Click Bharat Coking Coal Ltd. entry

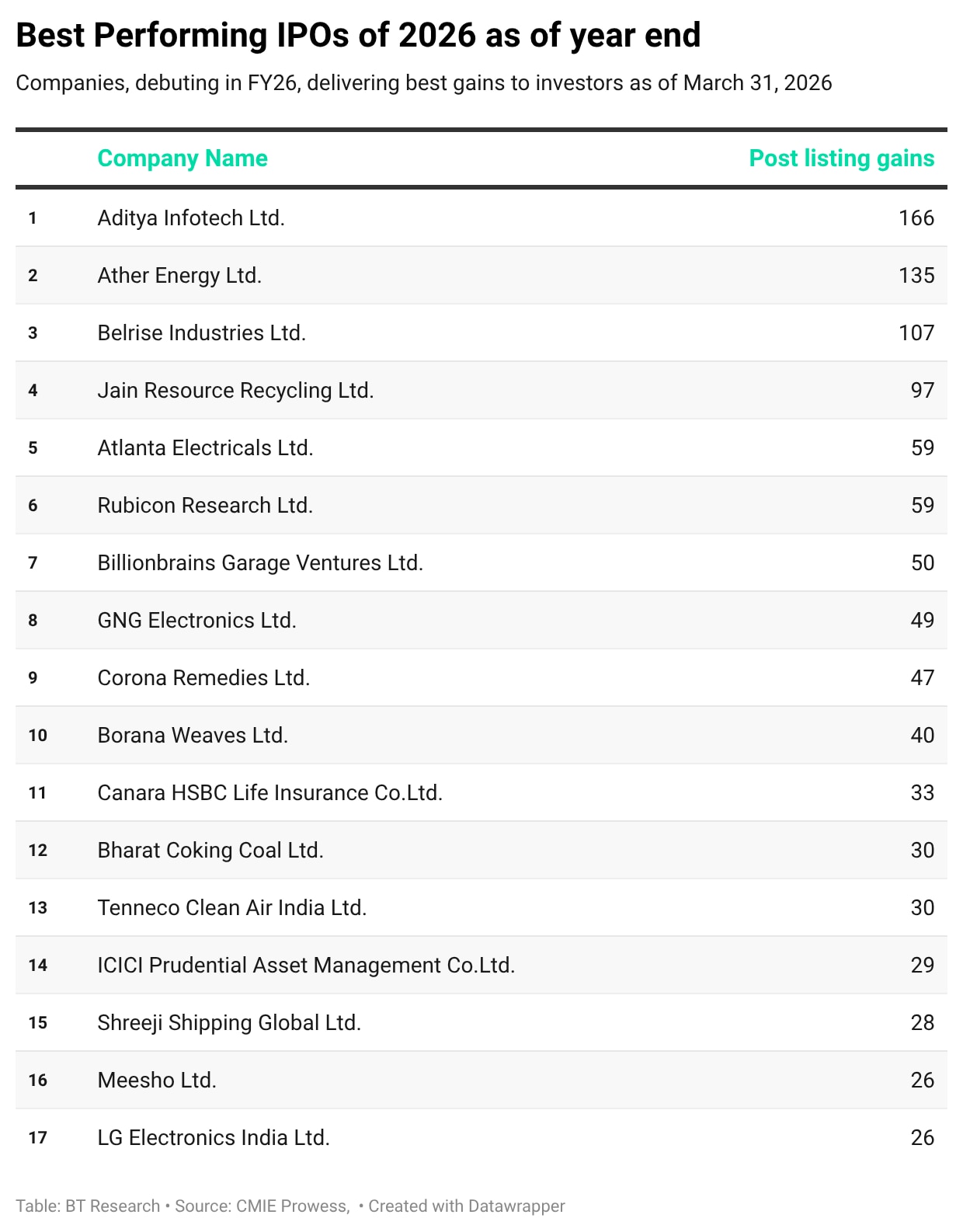point(210,851)
